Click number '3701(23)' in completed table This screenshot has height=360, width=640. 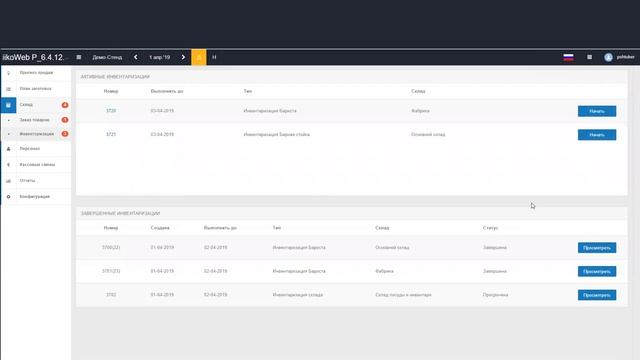click(x=111, y=271)
